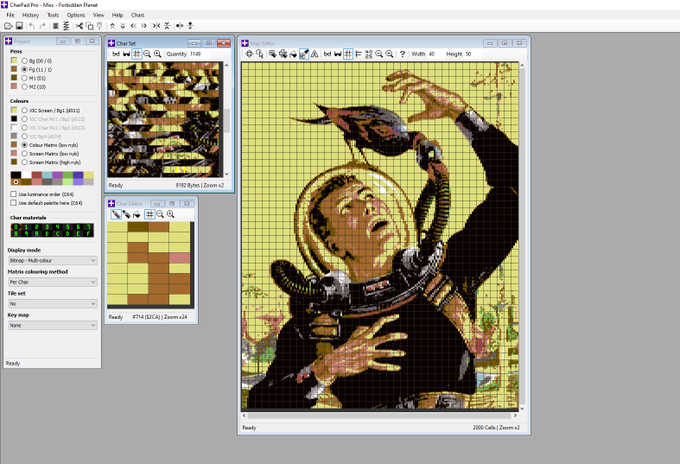Select Colour Matrix (low nyb) radio button

coord(24,145)
